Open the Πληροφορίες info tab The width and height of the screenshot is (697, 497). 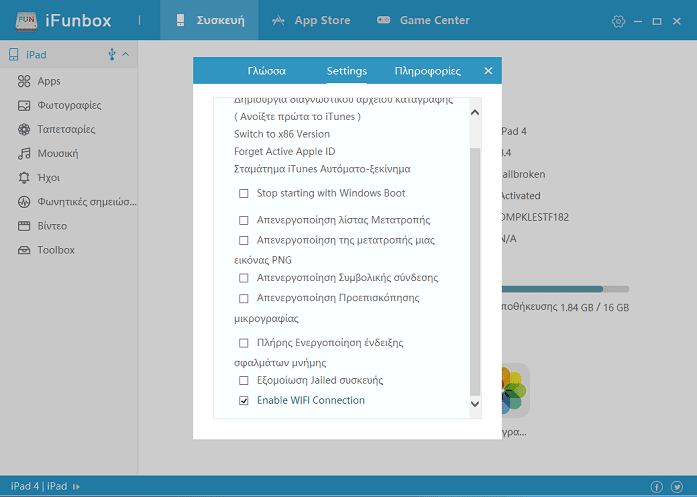(x=428, y=71)
